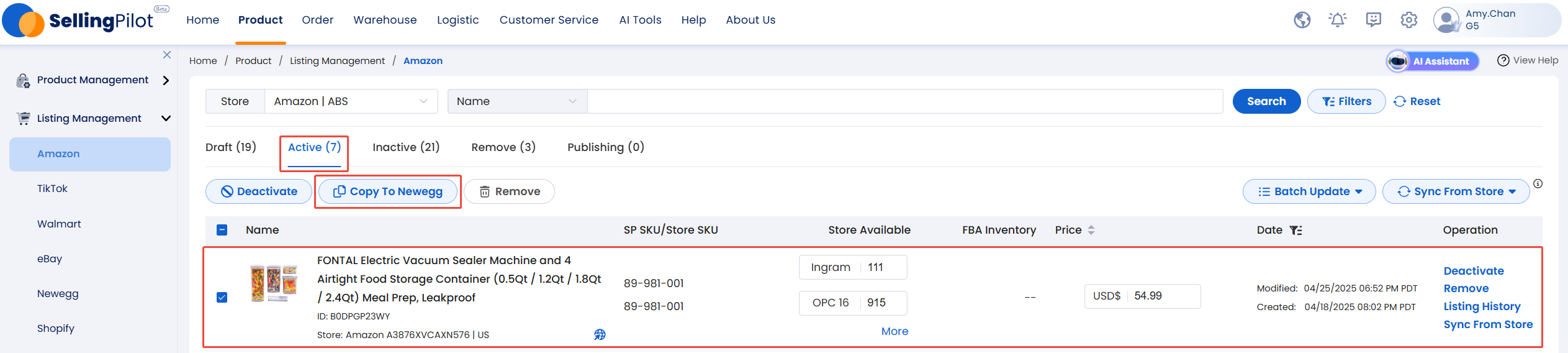Open the About Us menu
The height and width of the screenshot is (353, 1568).
750,20
